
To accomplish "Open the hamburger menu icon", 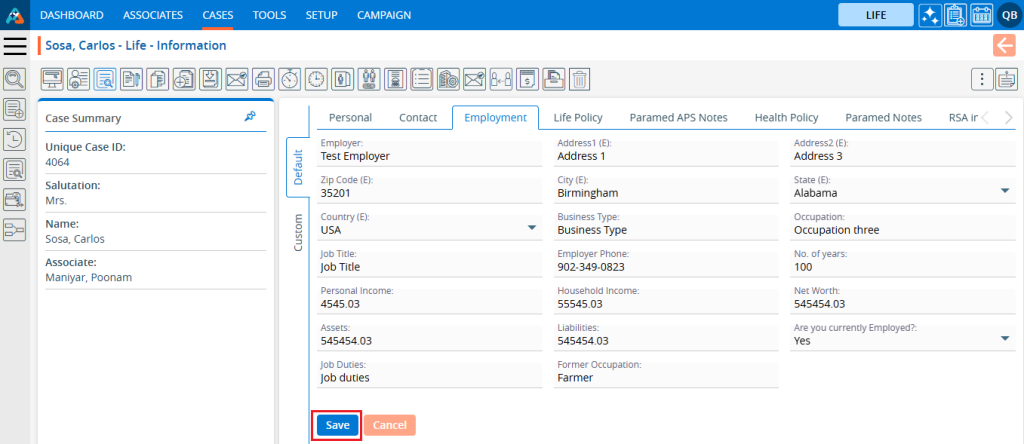I will point(15,46).
